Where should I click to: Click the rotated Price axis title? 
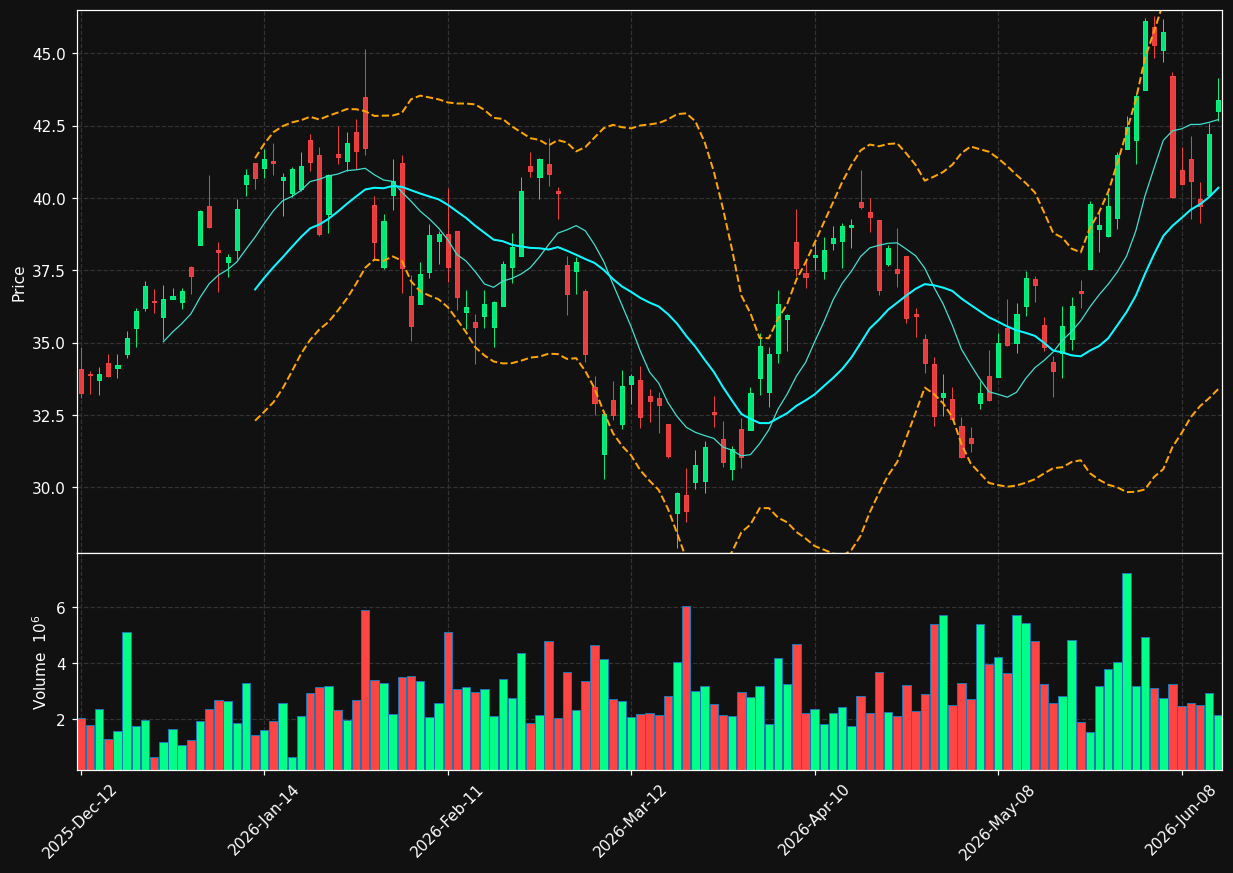point(19,282)
